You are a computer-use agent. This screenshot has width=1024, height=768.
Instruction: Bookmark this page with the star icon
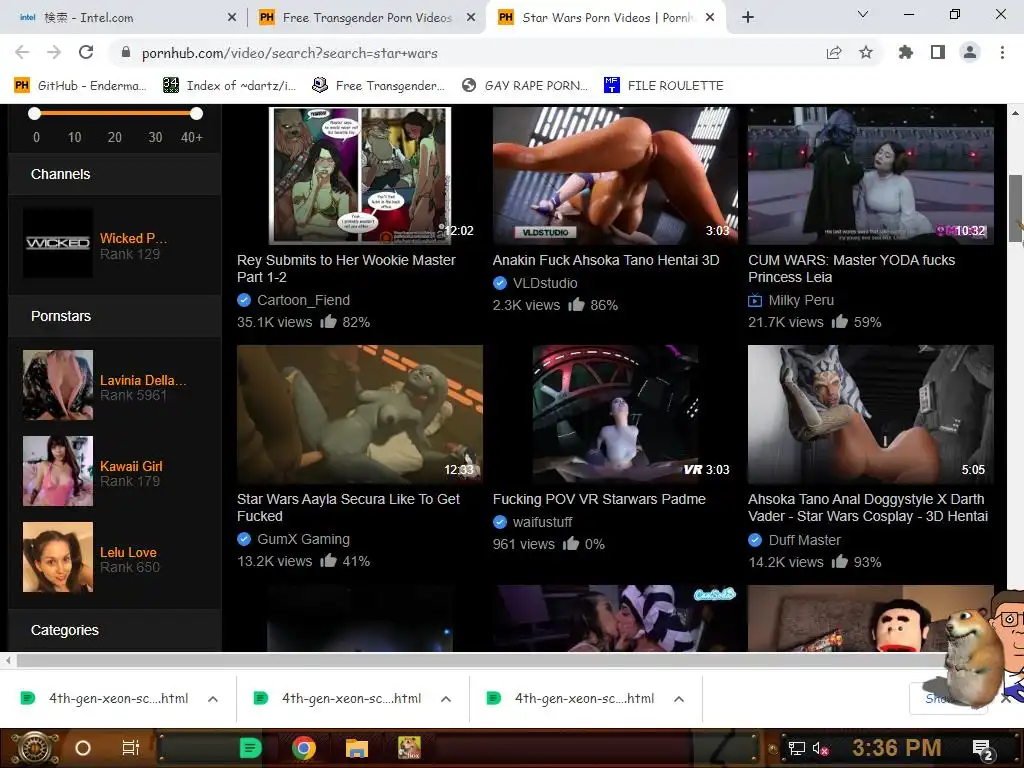866,53
